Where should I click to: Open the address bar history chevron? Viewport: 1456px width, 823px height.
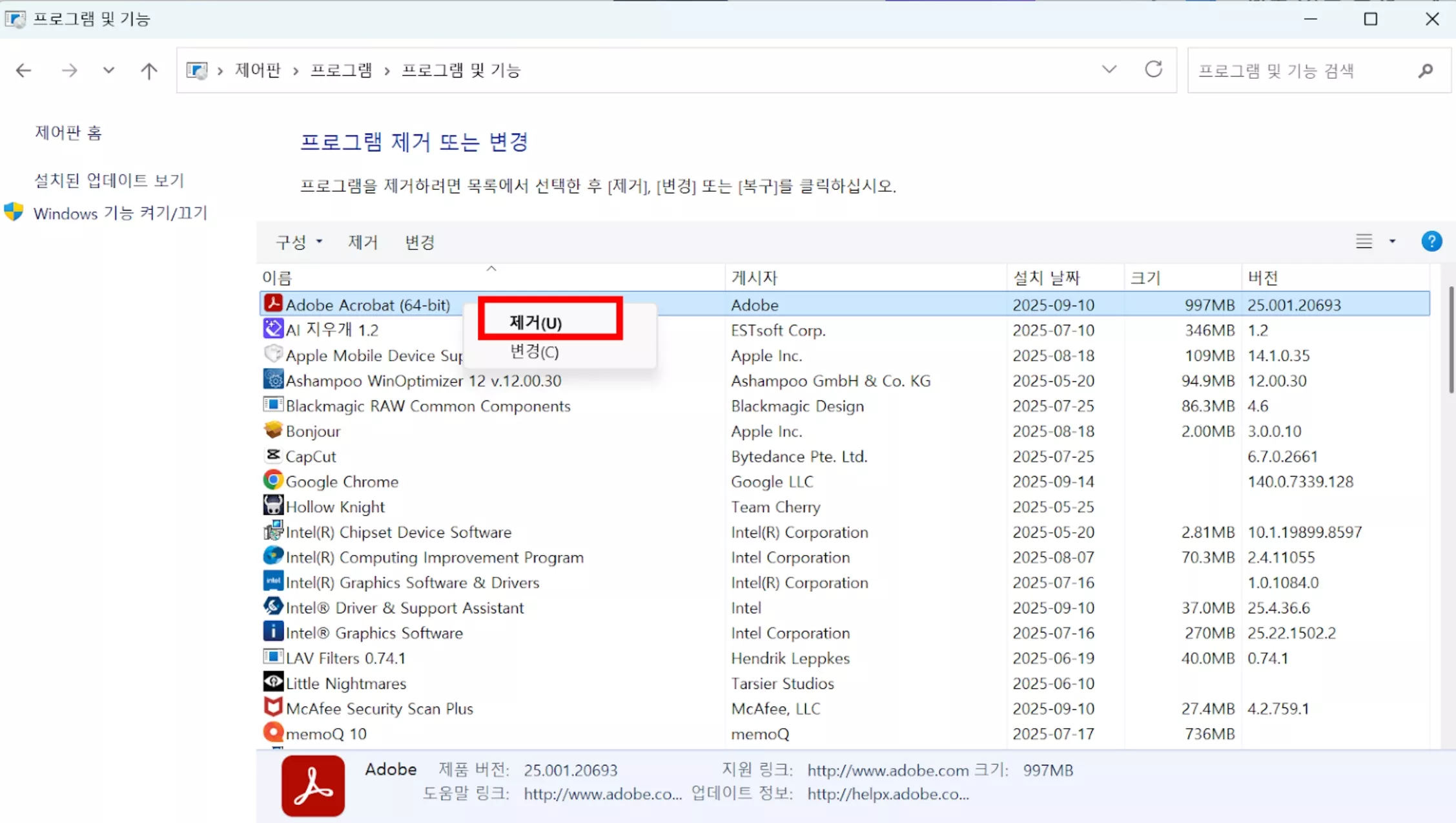tap(1109, 69)
